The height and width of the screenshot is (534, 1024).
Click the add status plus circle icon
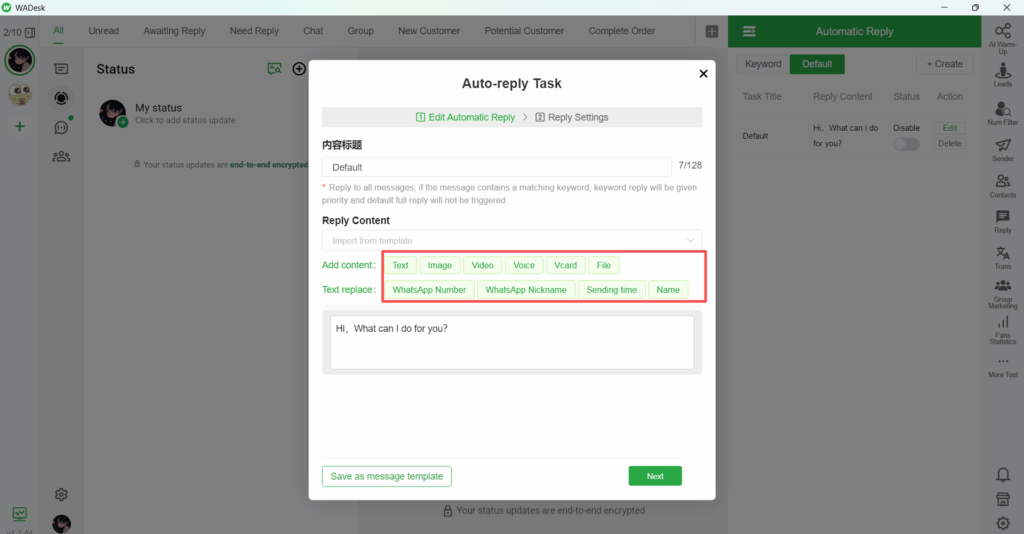click(x=299, y=69)
